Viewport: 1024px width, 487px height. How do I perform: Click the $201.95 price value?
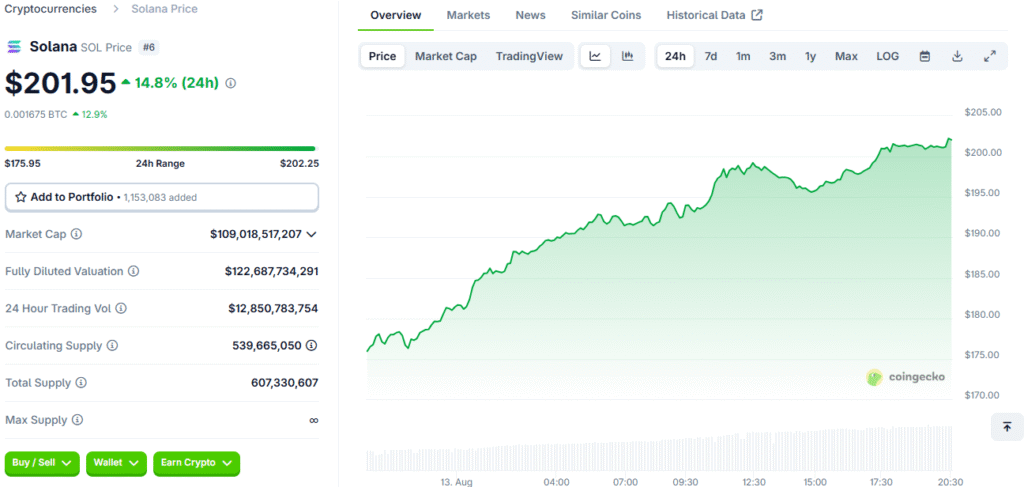[60, 83]
